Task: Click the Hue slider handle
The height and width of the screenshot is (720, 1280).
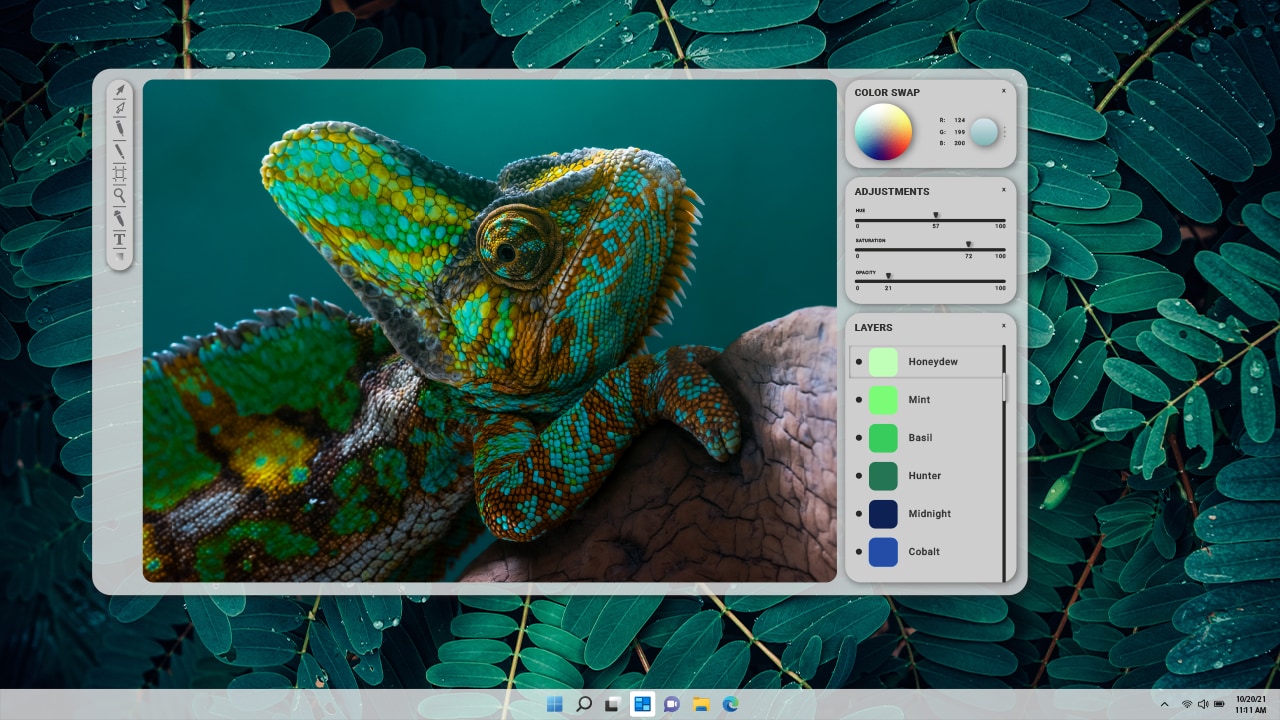Action: 936,215
